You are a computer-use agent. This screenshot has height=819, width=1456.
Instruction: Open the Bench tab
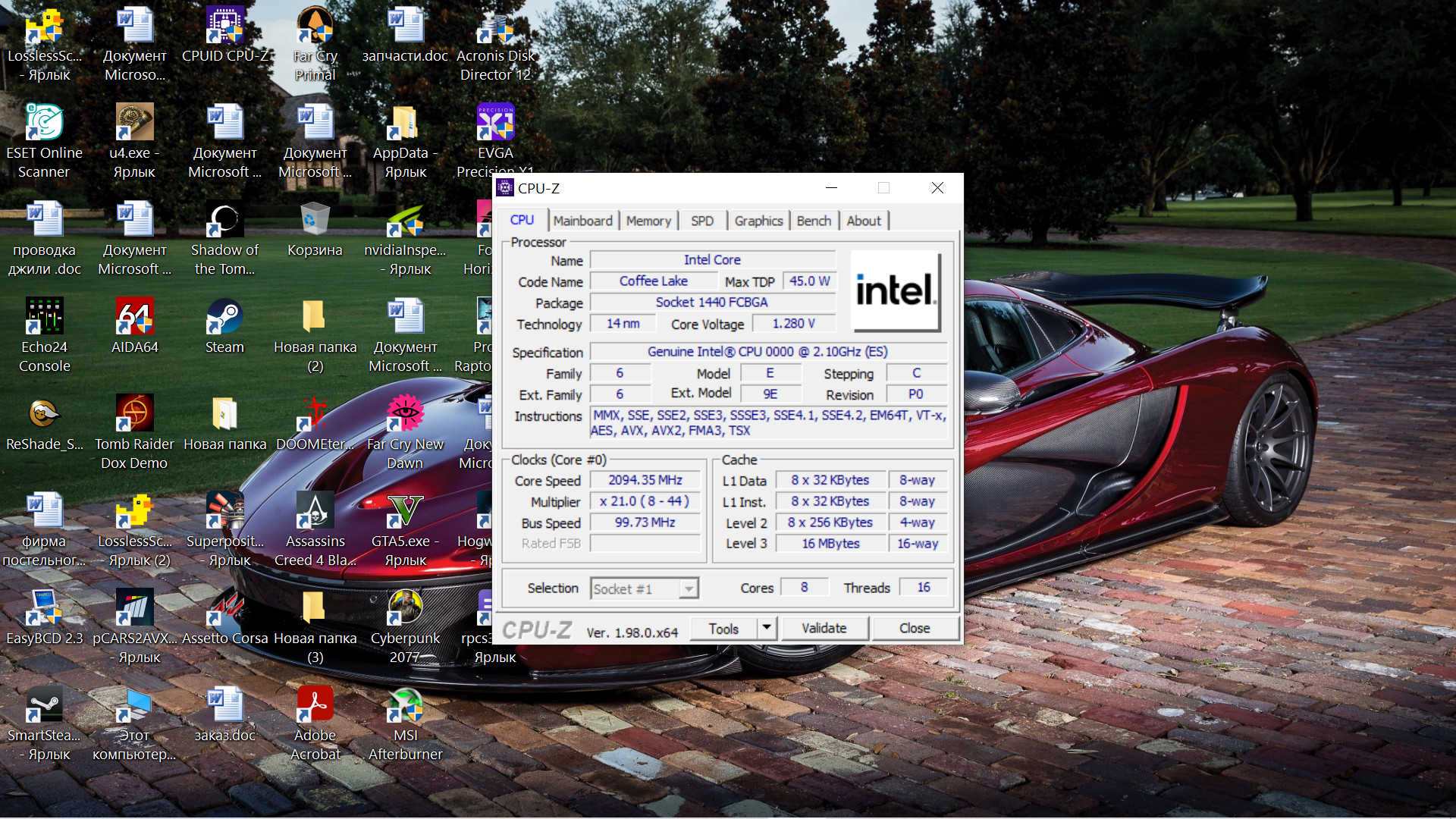pos(814,221)
